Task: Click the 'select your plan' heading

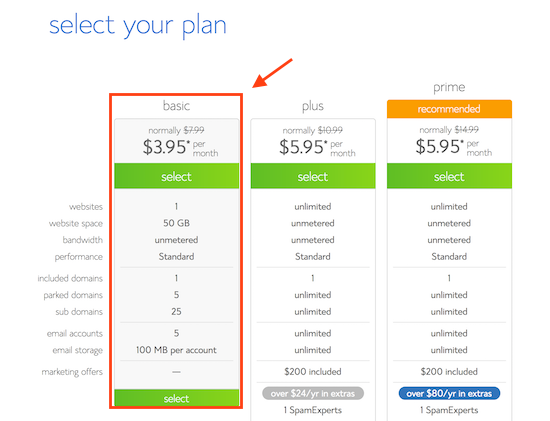Action: point(138,26)
